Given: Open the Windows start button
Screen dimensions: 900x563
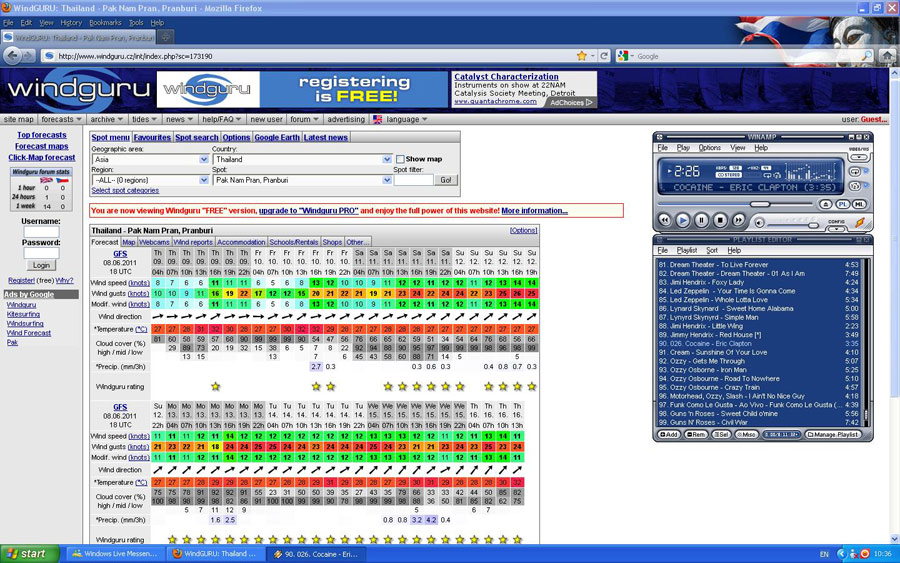Looking at the screenshot, I should pos(30,554).
